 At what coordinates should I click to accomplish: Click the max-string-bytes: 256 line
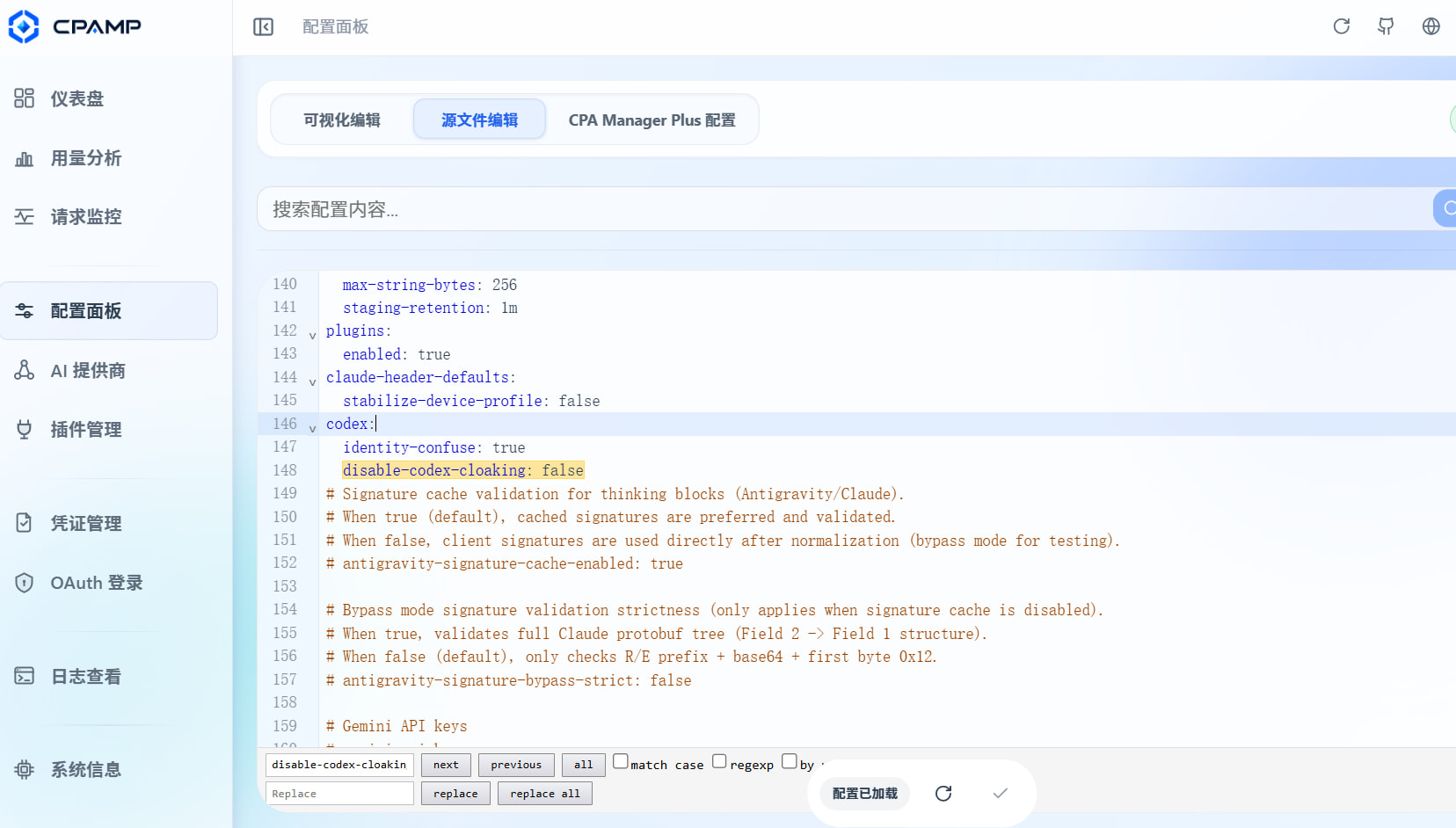[430, 285]
